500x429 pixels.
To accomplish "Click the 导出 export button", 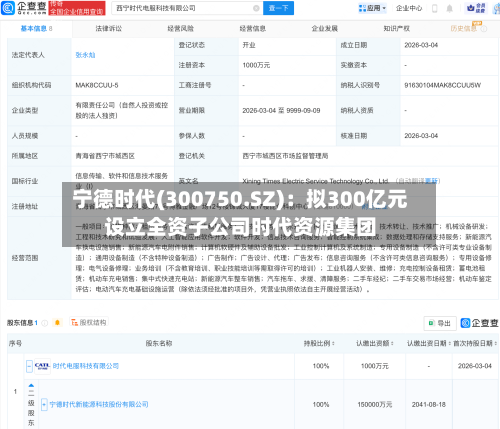I will pos(440,323).
